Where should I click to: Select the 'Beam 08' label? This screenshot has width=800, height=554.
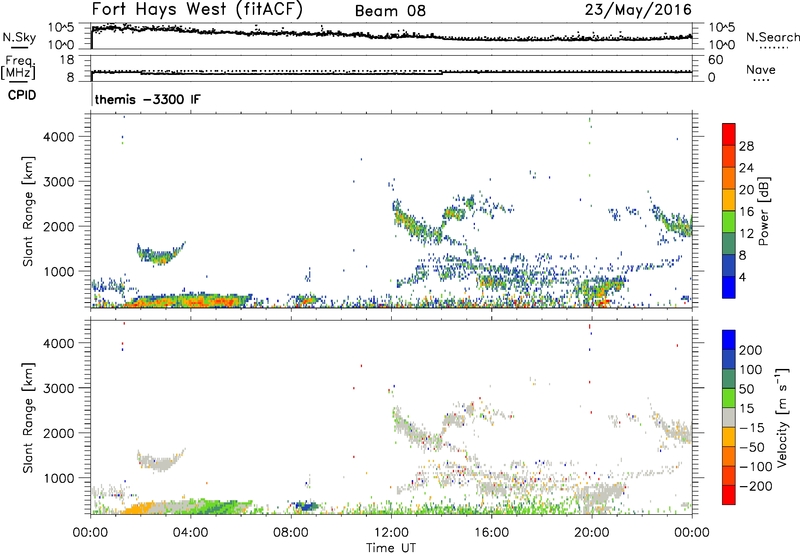click(x=390, y=11)
